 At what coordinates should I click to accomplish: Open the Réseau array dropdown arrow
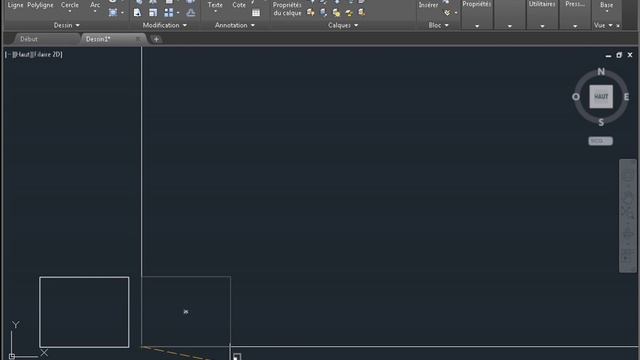(178, 13)
